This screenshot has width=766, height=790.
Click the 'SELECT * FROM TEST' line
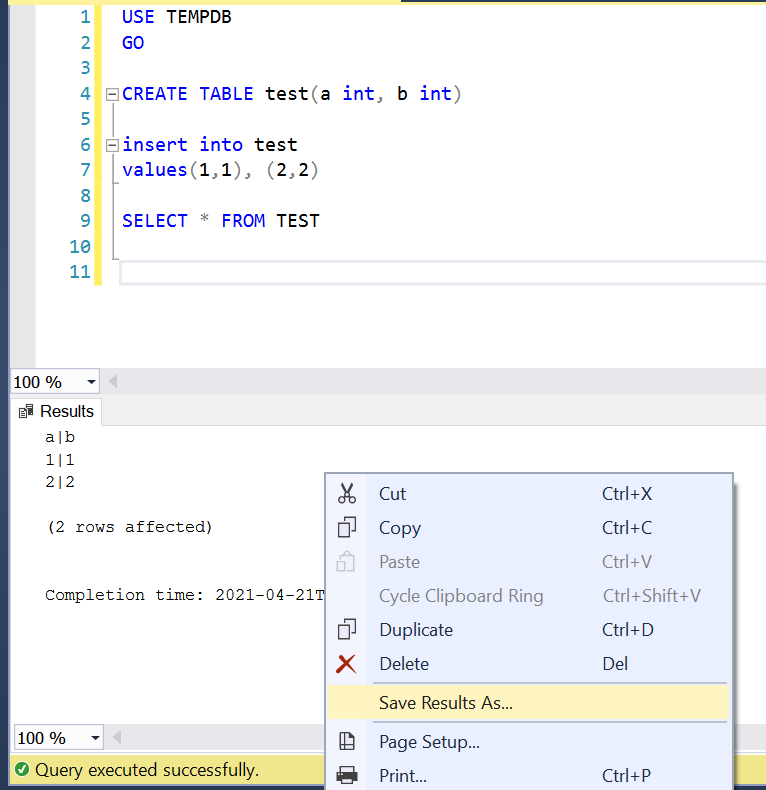(221, 221)
